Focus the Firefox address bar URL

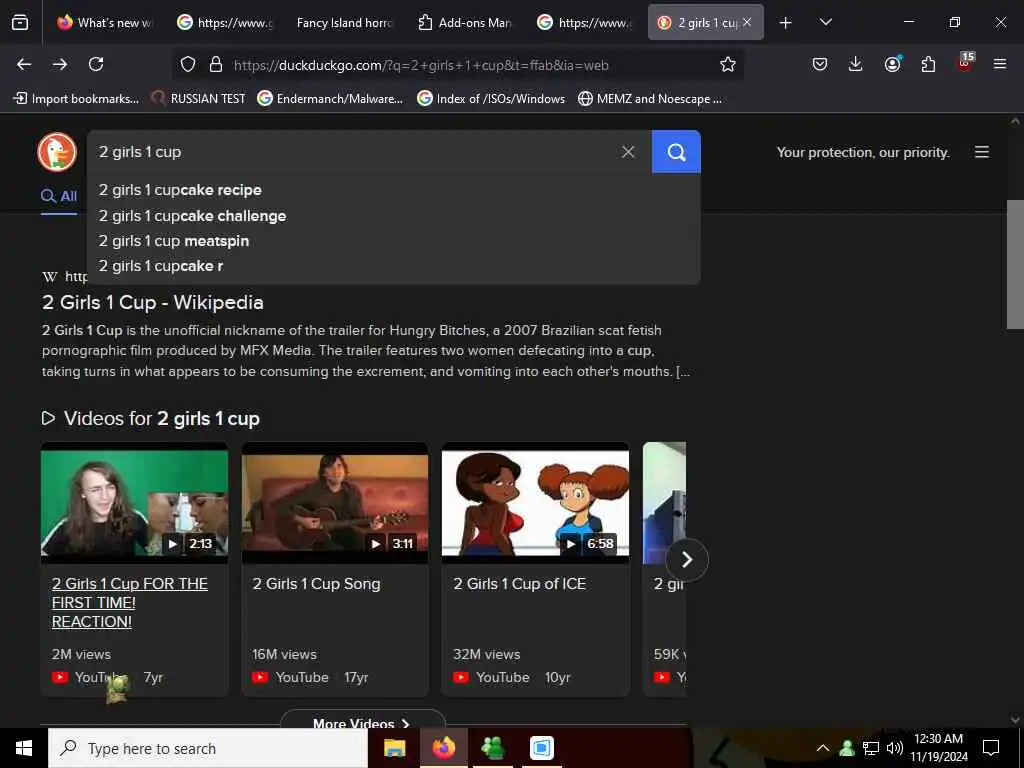pos(421,65)
